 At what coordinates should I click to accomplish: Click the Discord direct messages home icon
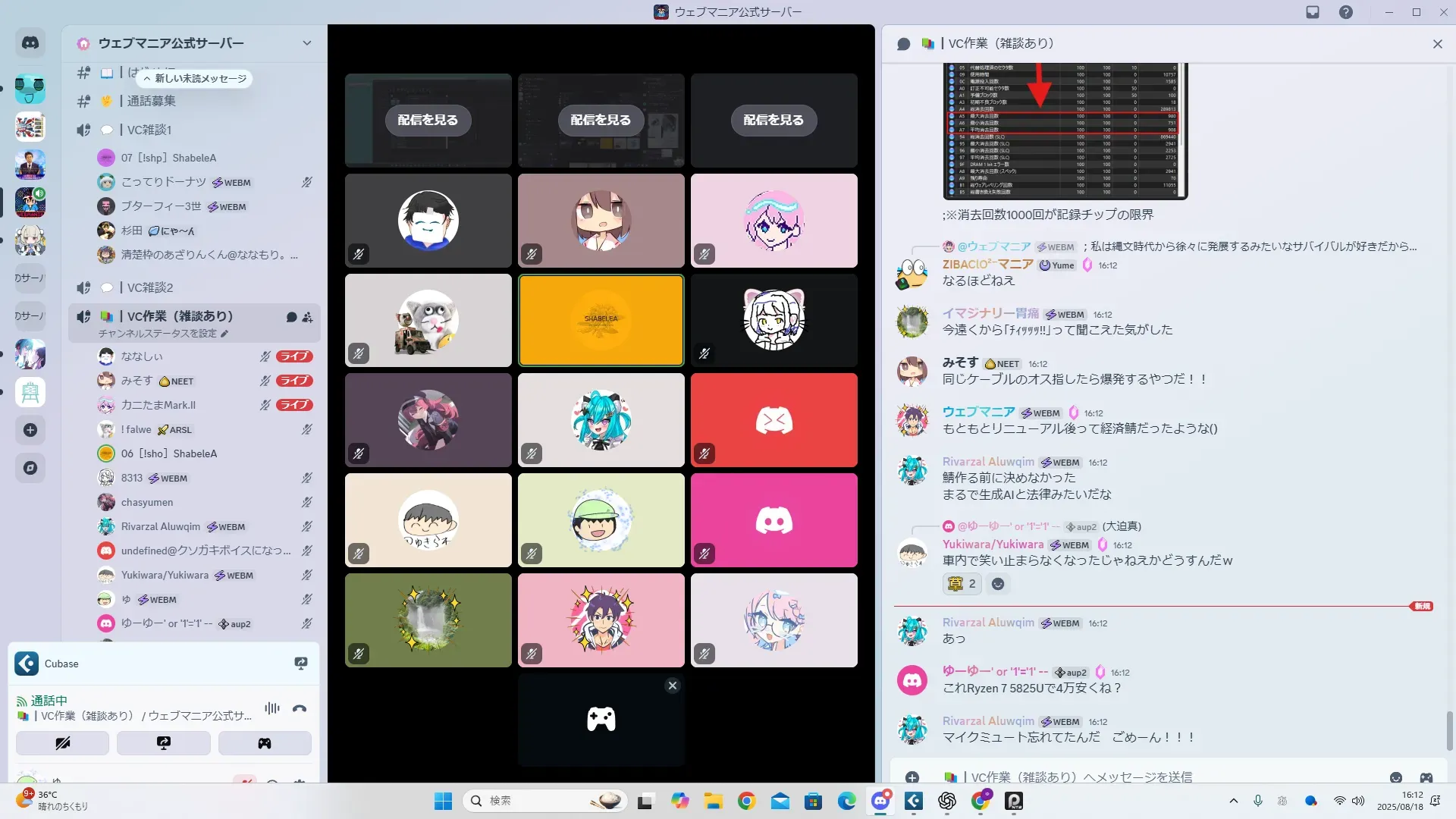tap(30, 43)
